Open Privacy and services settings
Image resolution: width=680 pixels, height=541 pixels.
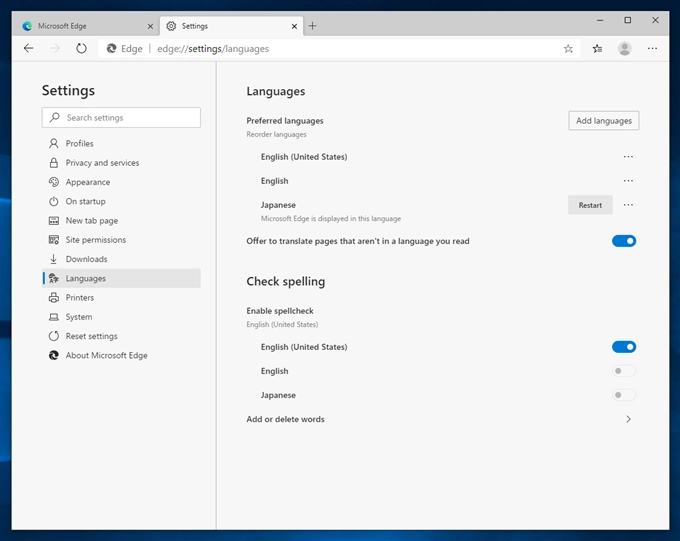(x=121, y=163)
